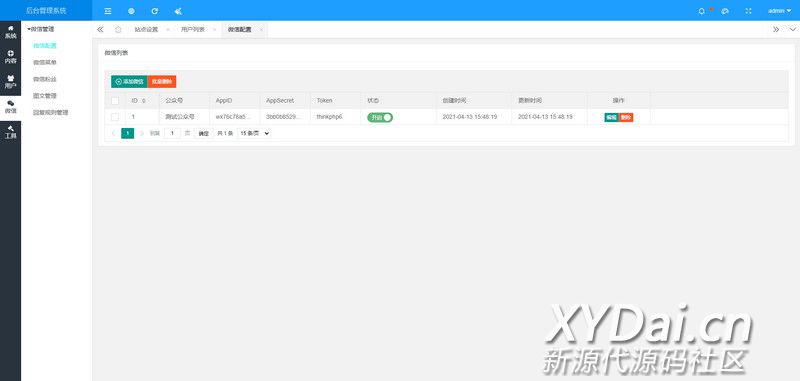Click the refresh icon in top bar
Image resolution: width=800 pixels, height=381 pixels.
(155, 11)
